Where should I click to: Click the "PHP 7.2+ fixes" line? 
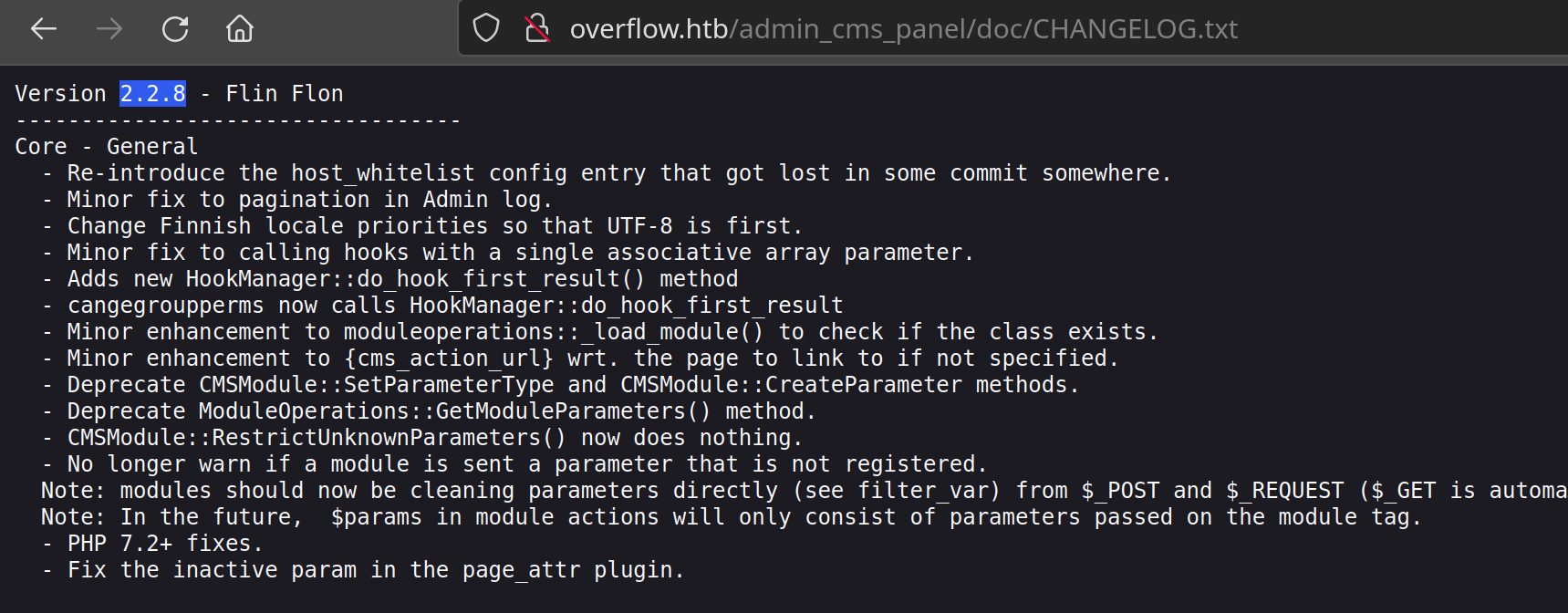pos(165,544)
